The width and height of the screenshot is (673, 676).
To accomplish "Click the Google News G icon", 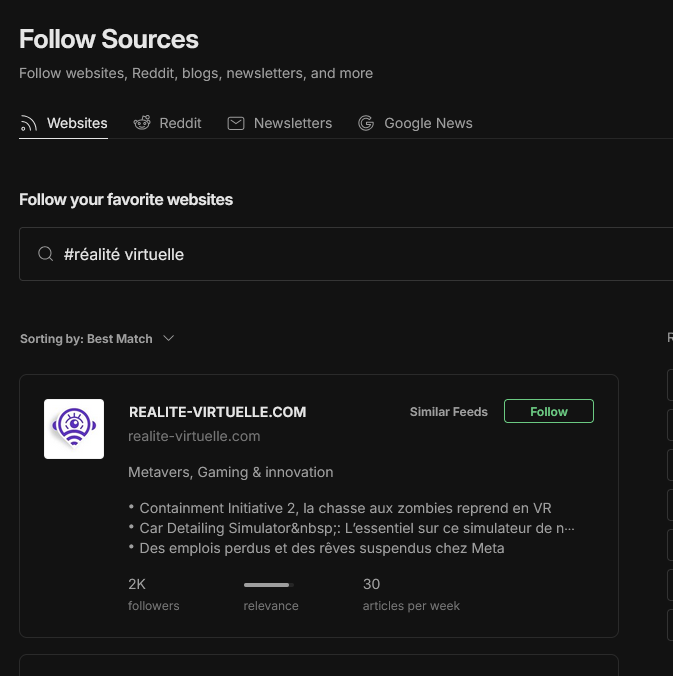I will 366,123.
